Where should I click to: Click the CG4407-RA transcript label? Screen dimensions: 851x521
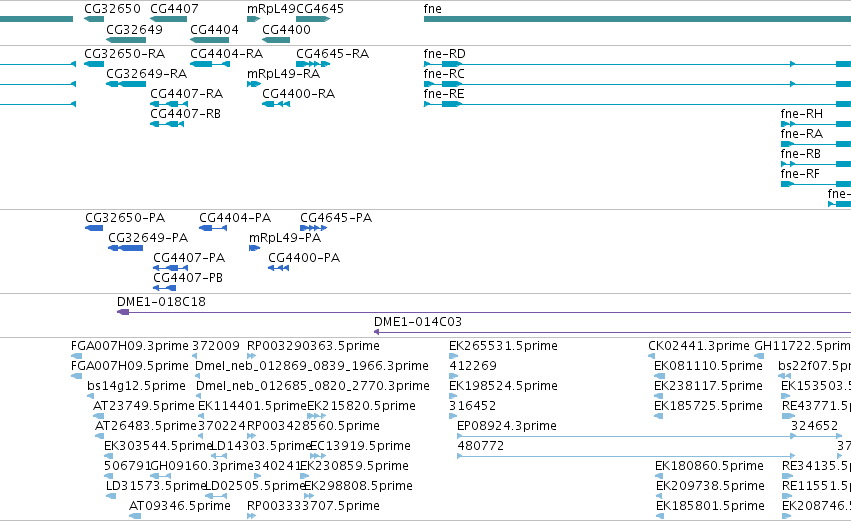(x=187, y=94)
